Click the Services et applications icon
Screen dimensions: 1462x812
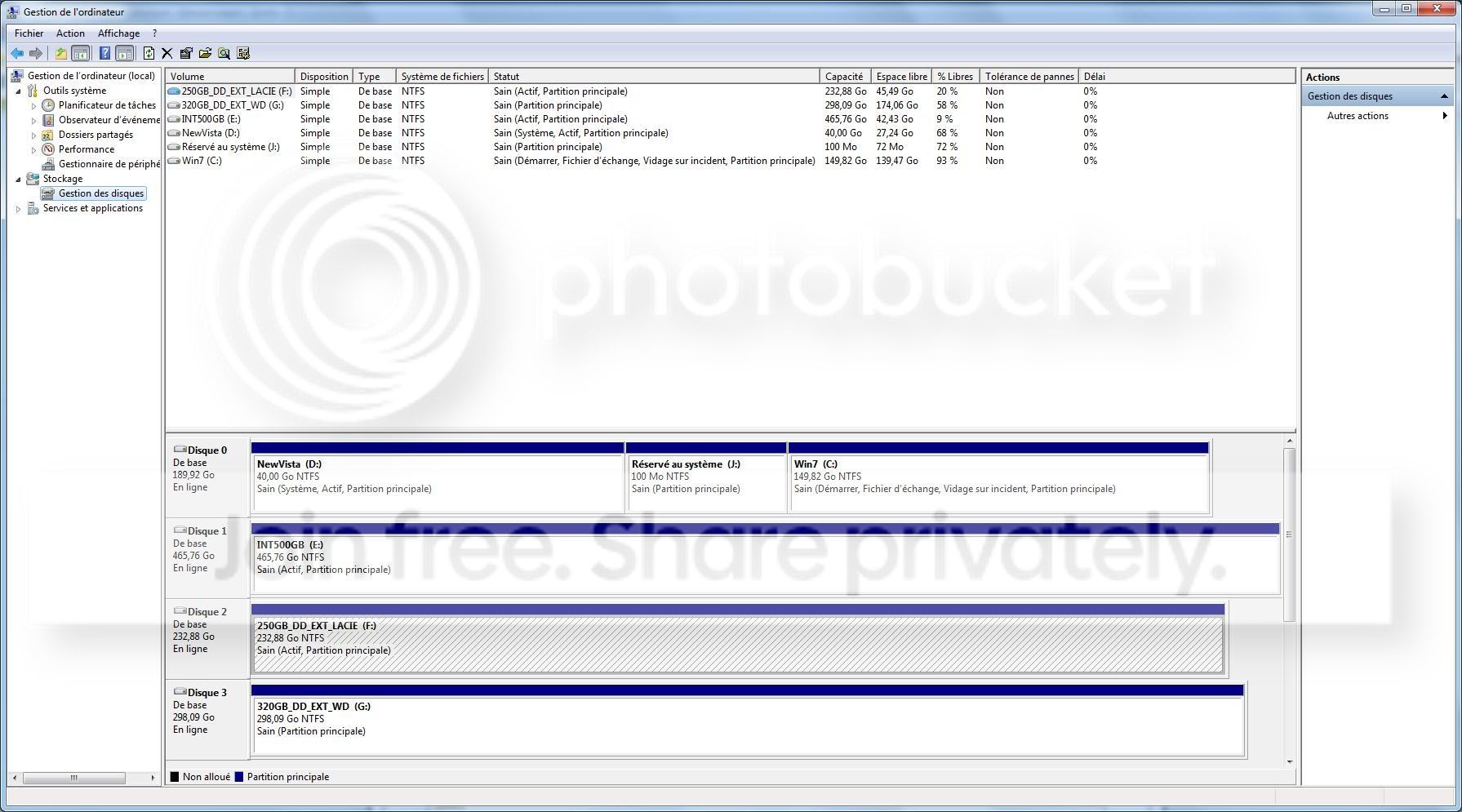coord(33,208)
